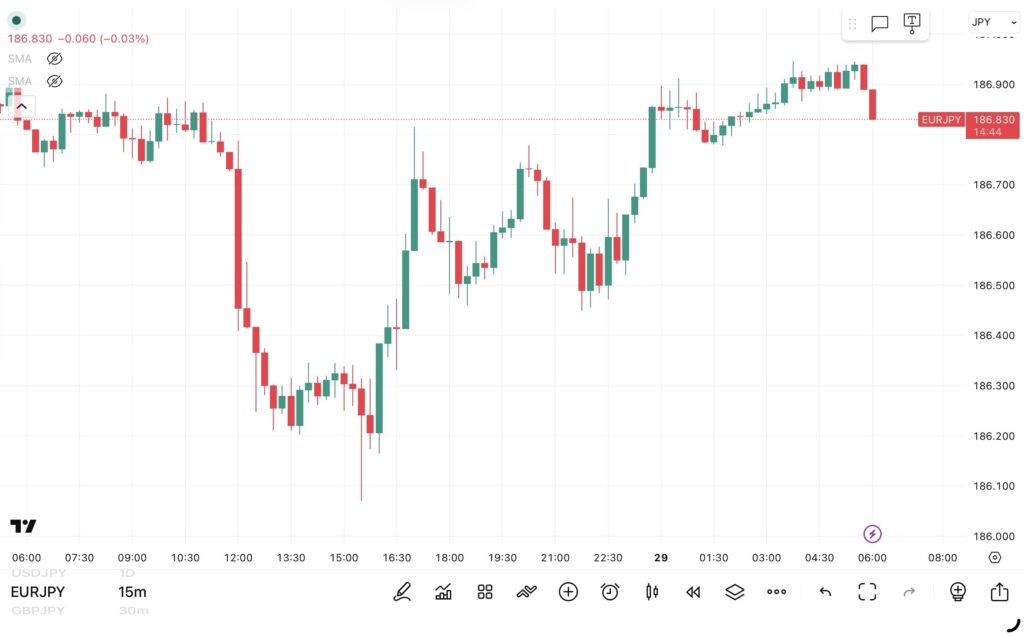Select the pen drawing tool
The image size is (1024, 636).
click(x=402, y=592)
